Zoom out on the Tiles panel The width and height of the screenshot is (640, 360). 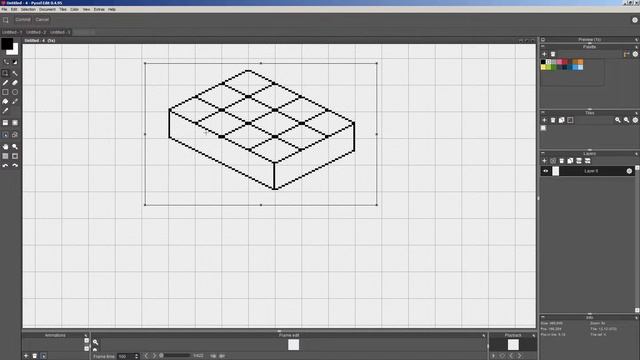[626, 120]
